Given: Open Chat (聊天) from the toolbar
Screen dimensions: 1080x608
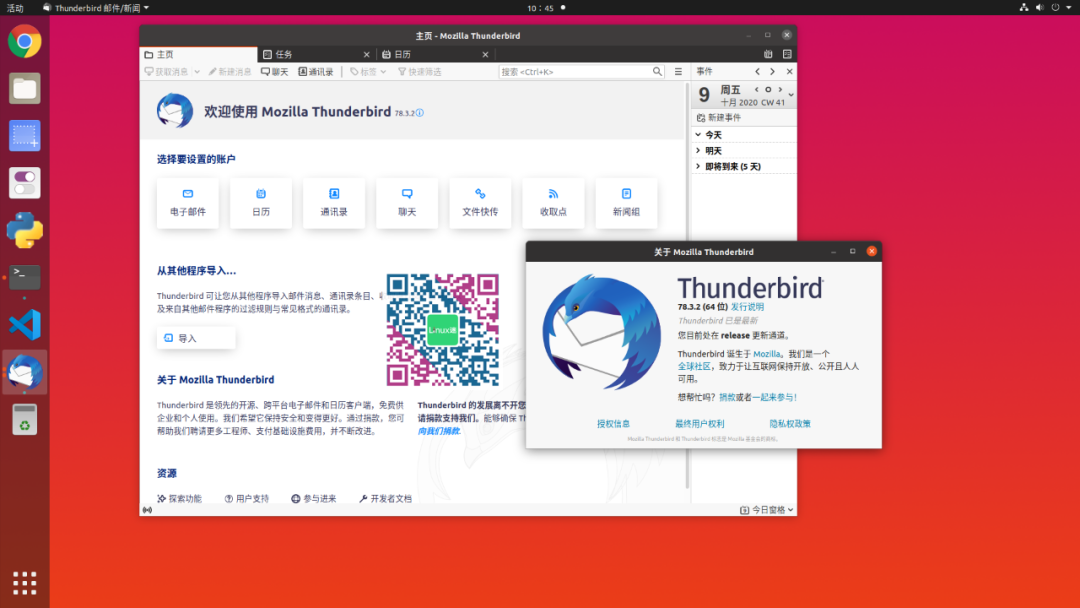Looking at the screenshot, I should pos(274,72).
